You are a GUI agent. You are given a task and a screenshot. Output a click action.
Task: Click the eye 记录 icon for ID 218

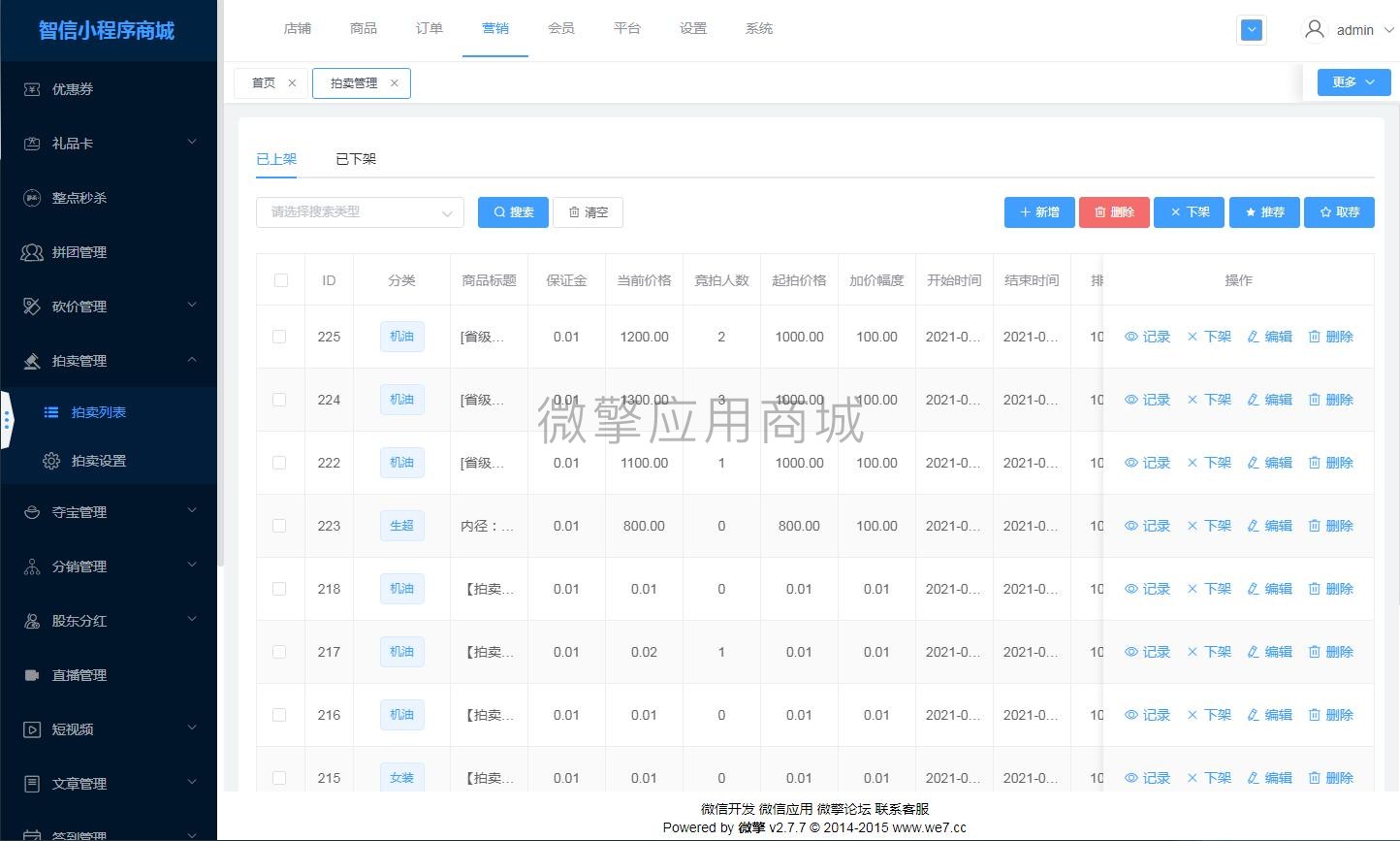coord(1131,589)
